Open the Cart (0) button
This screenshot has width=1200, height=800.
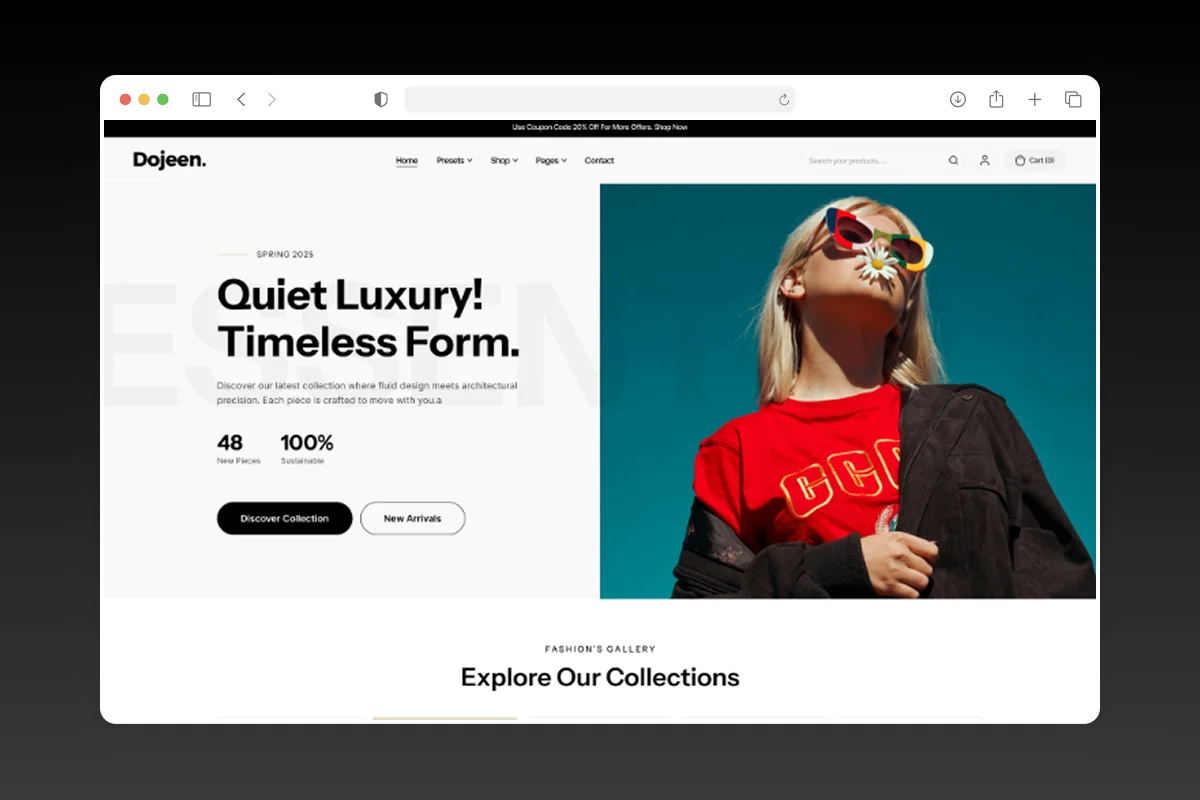[x=1035, y=160]
